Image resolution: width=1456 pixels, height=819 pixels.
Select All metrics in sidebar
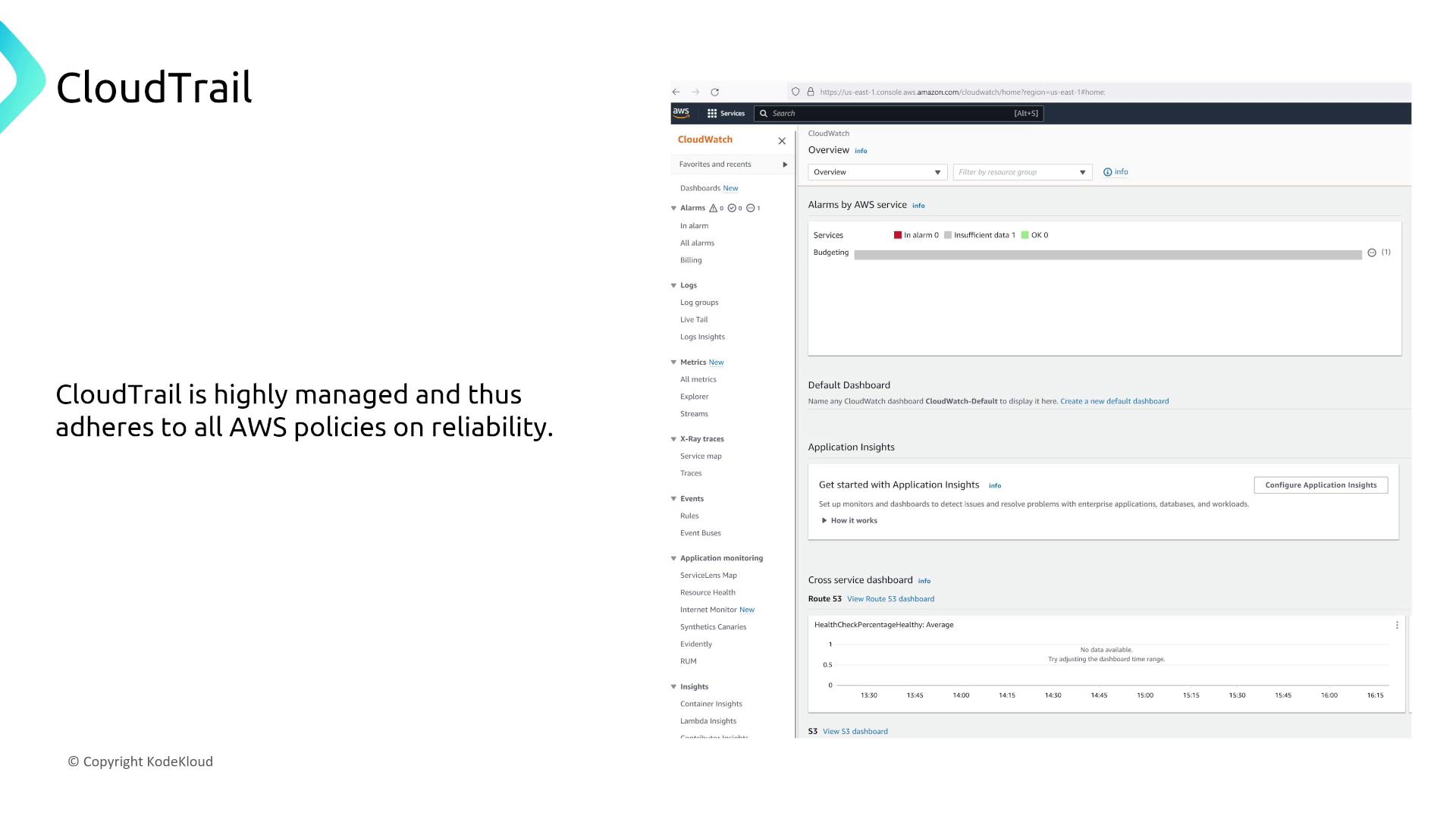698,380
